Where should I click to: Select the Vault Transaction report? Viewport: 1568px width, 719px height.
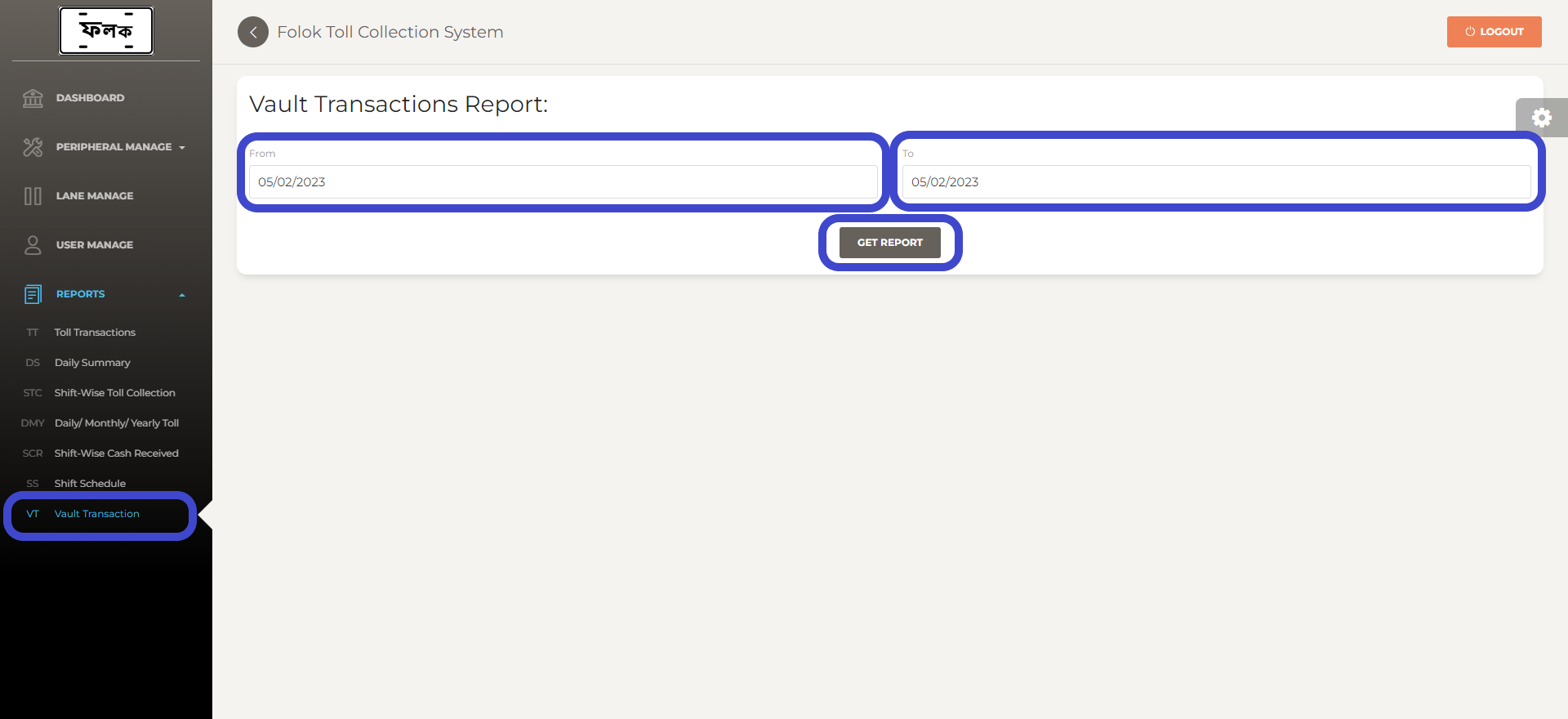pos(96,514)
